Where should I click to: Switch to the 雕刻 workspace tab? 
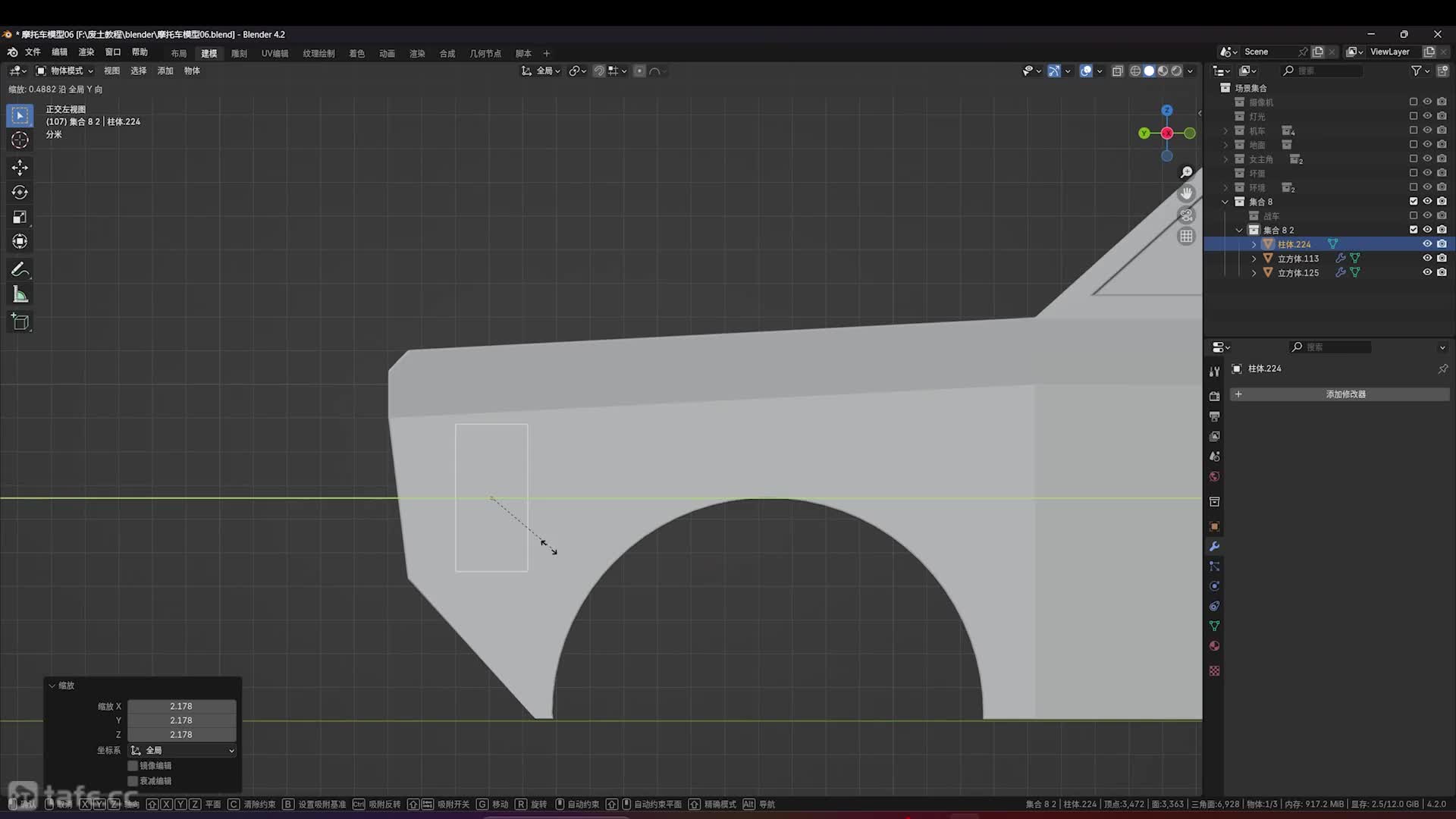(239, 54)
